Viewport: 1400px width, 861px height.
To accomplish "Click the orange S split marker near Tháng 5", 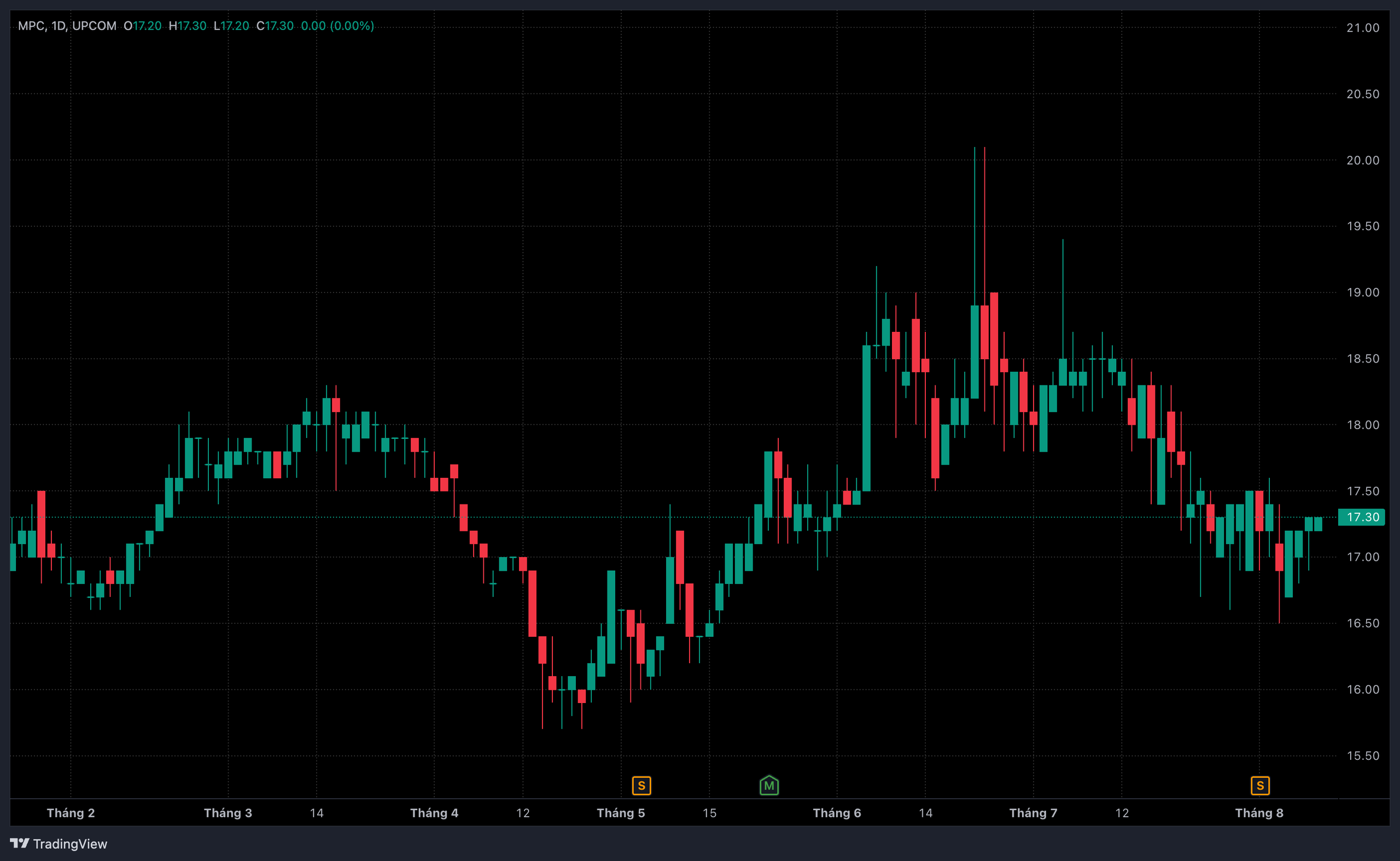I will (641, 786).
